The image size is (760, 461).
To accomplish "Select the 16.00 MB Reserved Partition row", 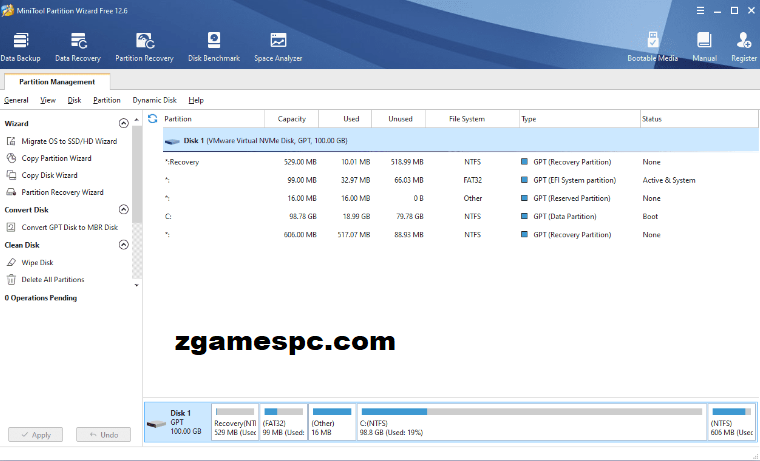I will tap(460, 198).
